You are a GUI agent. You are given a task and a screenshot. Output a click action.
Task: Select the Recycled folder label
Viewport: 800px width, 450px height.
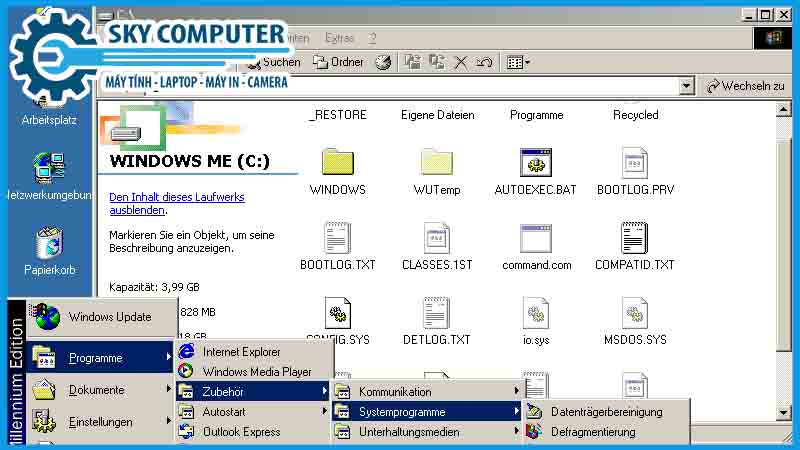635,115
